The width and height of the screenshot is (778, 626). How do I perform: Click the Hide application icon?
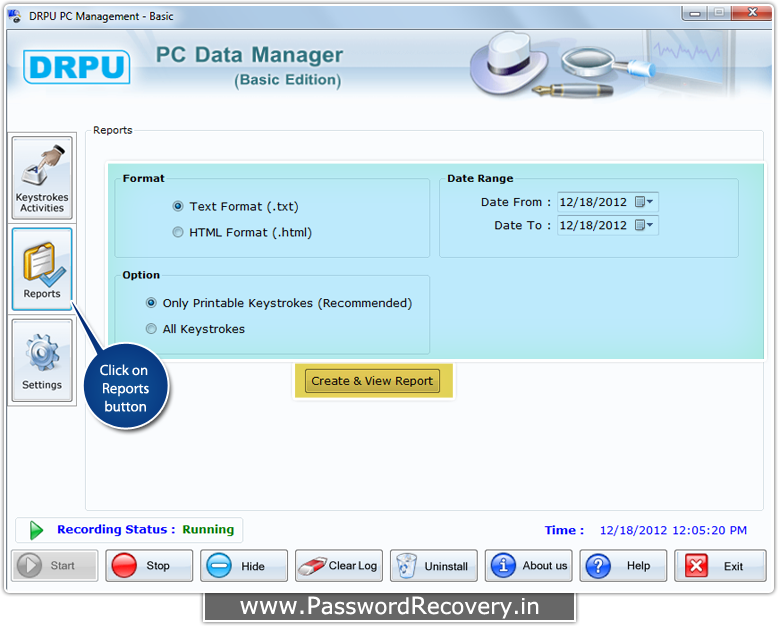click(x=219, y=566)
